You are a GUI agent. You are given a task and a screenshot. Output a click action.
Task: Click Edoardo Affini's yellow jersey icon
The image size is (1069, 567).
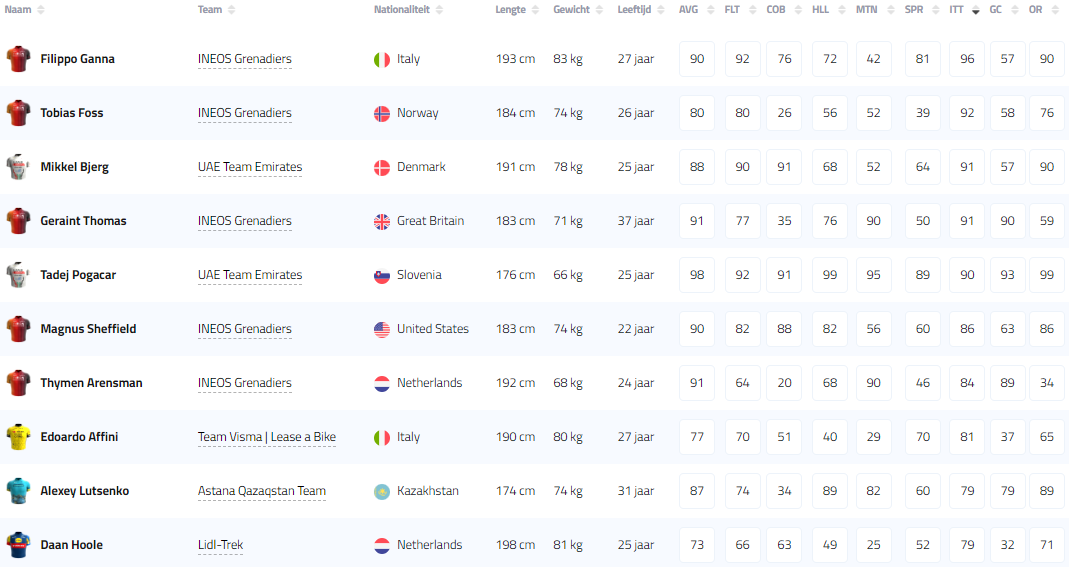(18, 437)
